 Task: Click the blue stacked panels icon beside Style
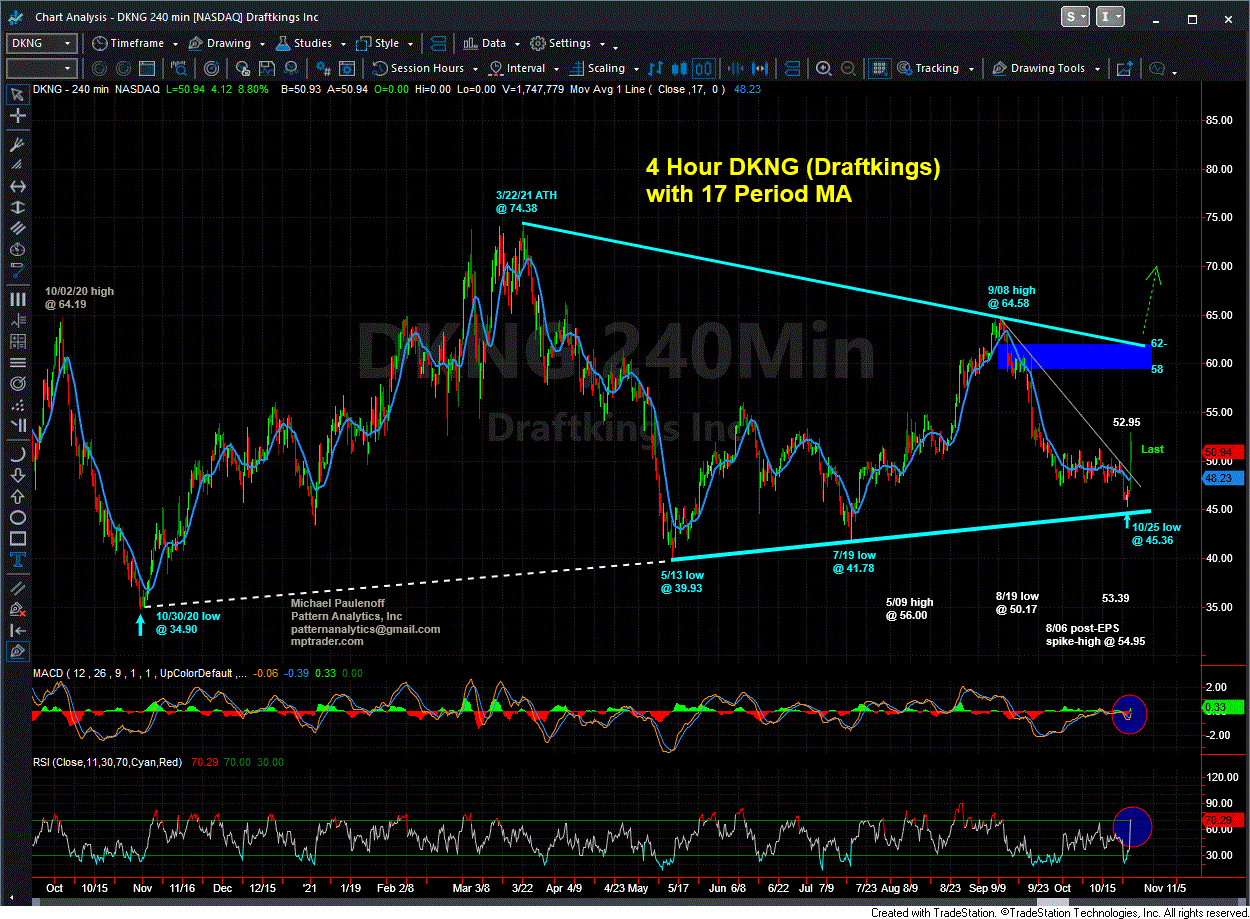438,43
